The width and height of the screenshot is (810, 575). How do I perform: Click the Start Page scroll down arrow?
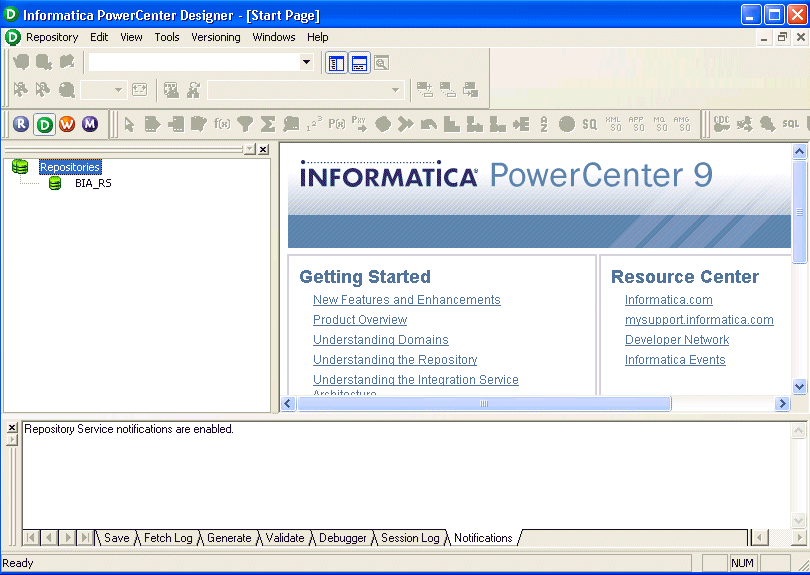click(799, 386)
